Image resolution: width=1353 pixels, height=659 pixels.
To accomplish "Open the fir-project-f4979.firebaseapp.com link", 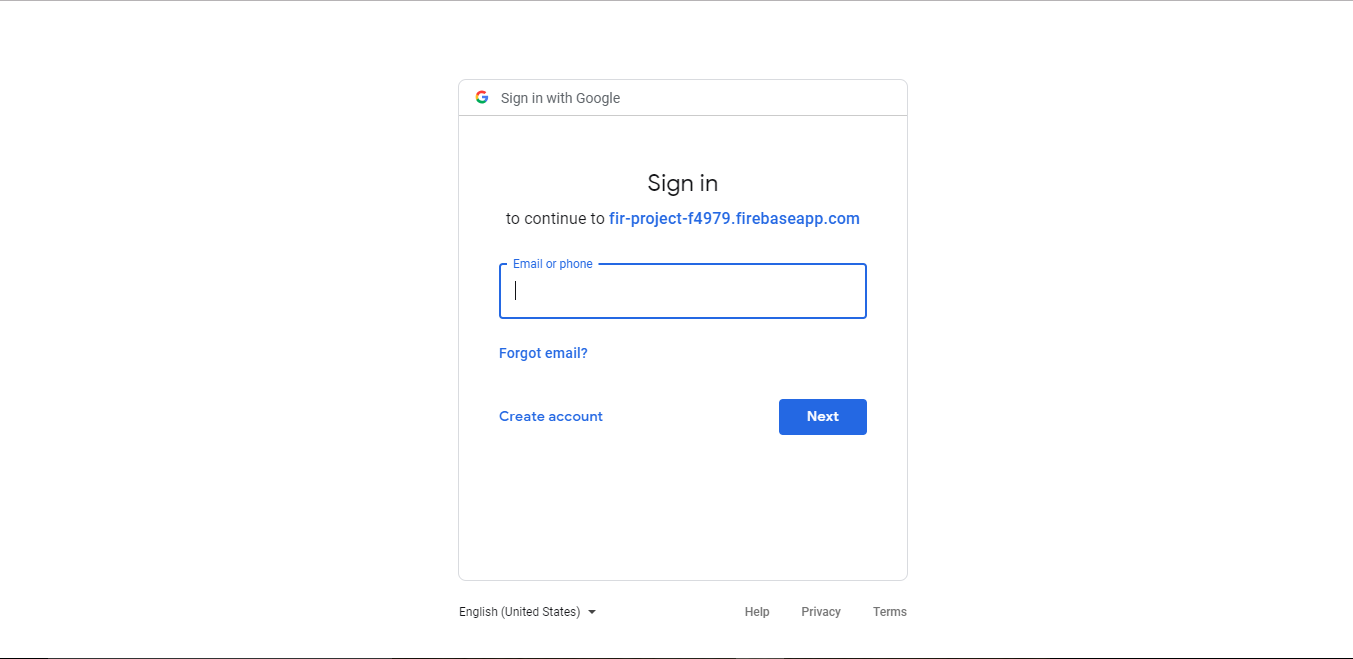I will (734, 218).
